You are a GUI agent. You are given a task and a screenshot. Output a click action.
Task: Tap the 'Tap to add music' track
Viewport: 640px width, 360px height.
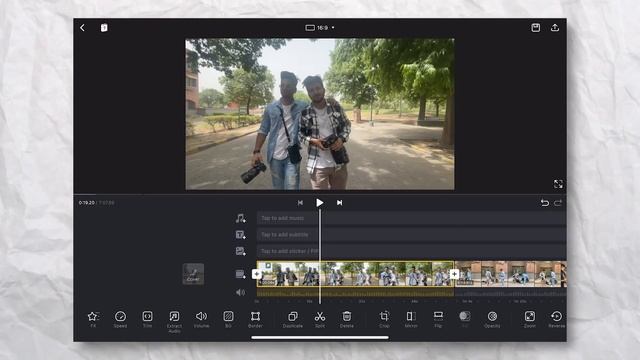tap(411, 218)
